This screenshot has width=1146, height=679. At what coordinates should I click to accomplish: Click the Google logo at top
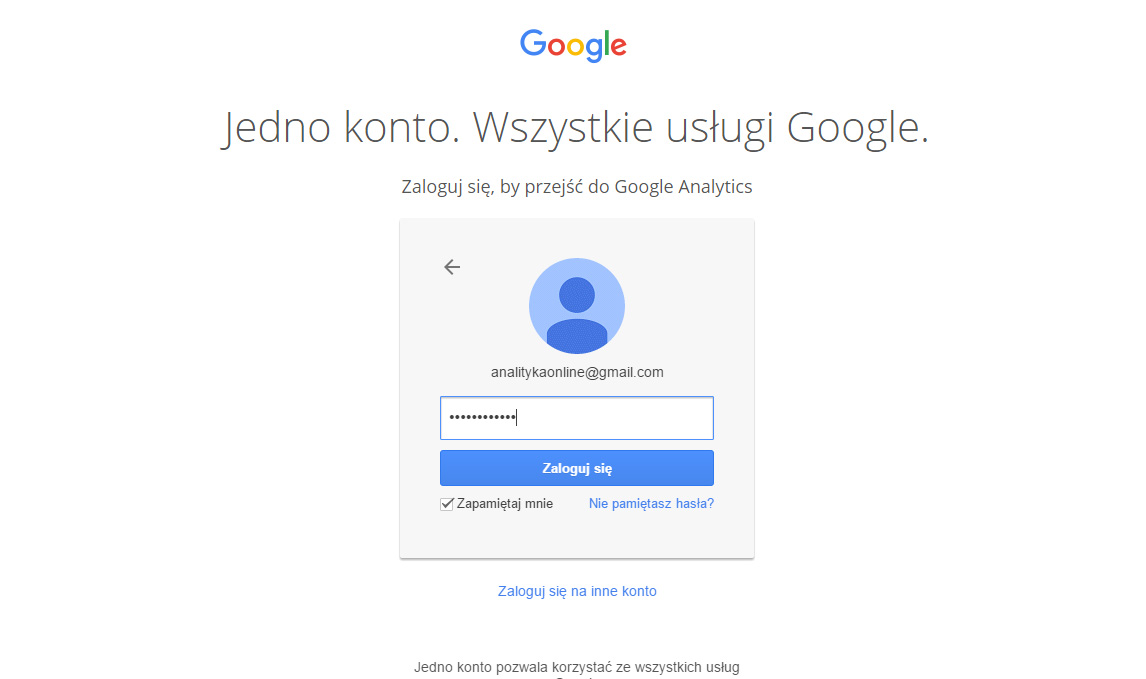click(573, 45)
